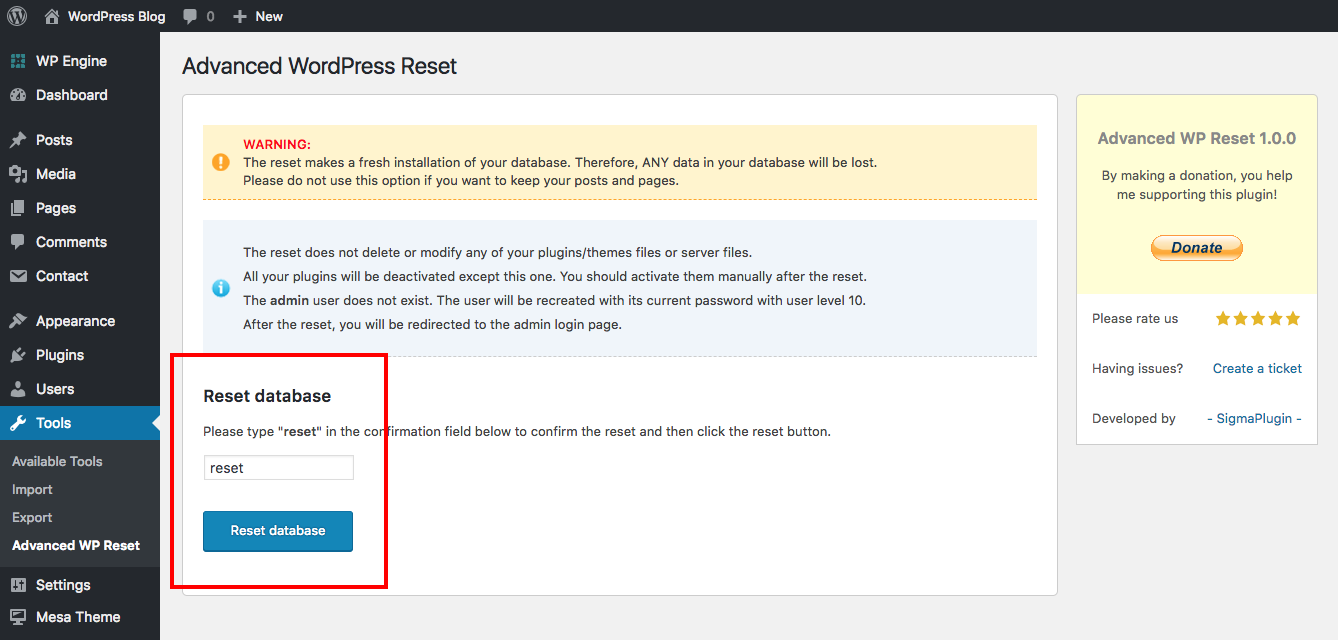
Task: Click the orange warning exclamation icon
Action: pos(221,162)
